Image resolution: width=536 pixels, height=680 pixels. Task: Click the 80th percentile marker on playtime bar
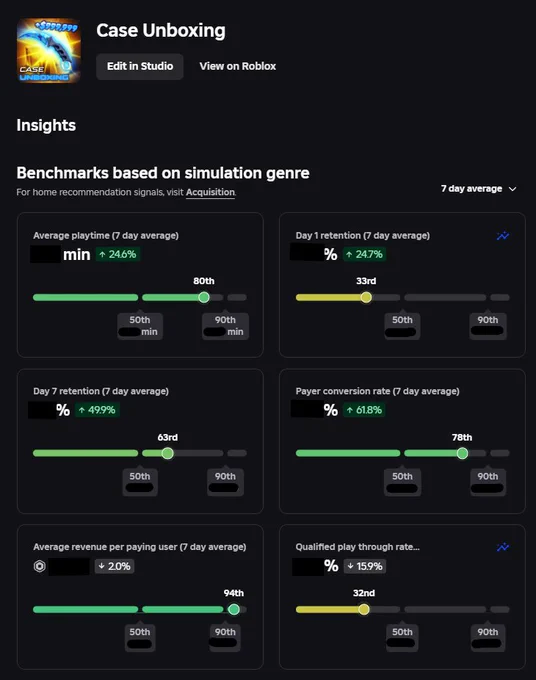(x=204, y=297)
